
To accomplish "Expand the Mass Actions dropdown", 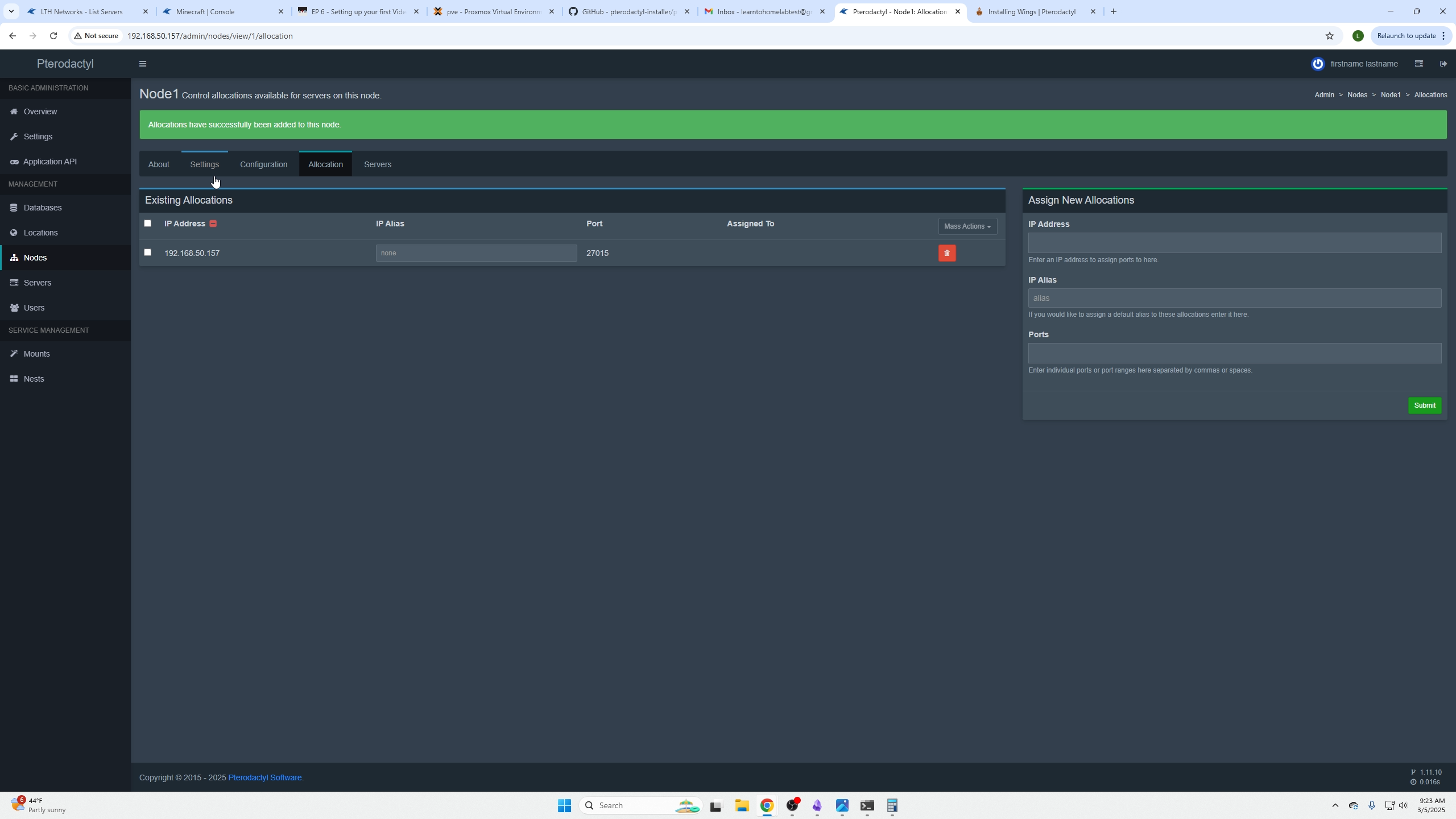I will pyautogui.click(x=967, y=226).
